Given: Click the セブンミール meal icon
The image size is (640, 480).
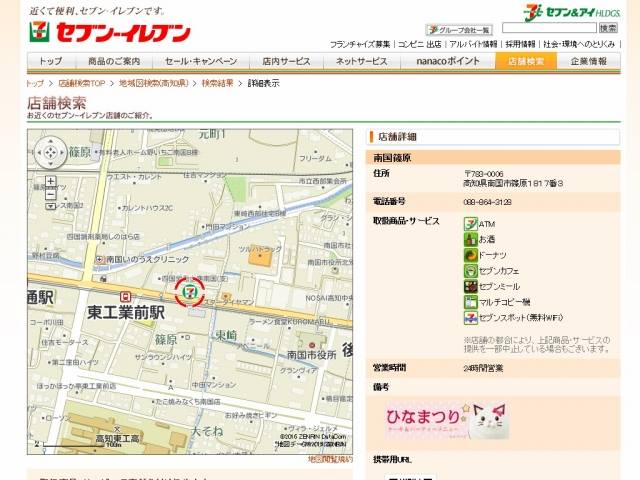Looking at the screenshot, I should 471,286.
